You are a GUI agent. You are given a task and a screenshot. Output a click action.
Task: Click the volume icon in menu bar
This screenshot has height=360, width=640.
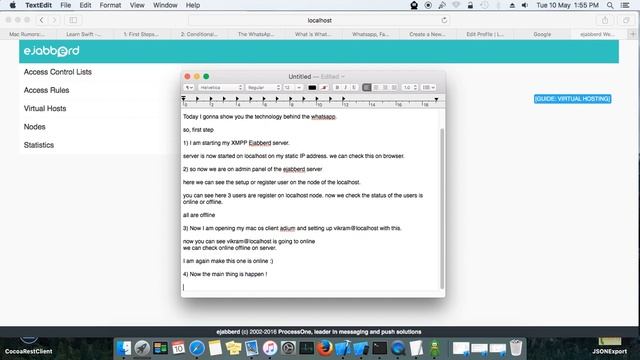tap(525, 5)
